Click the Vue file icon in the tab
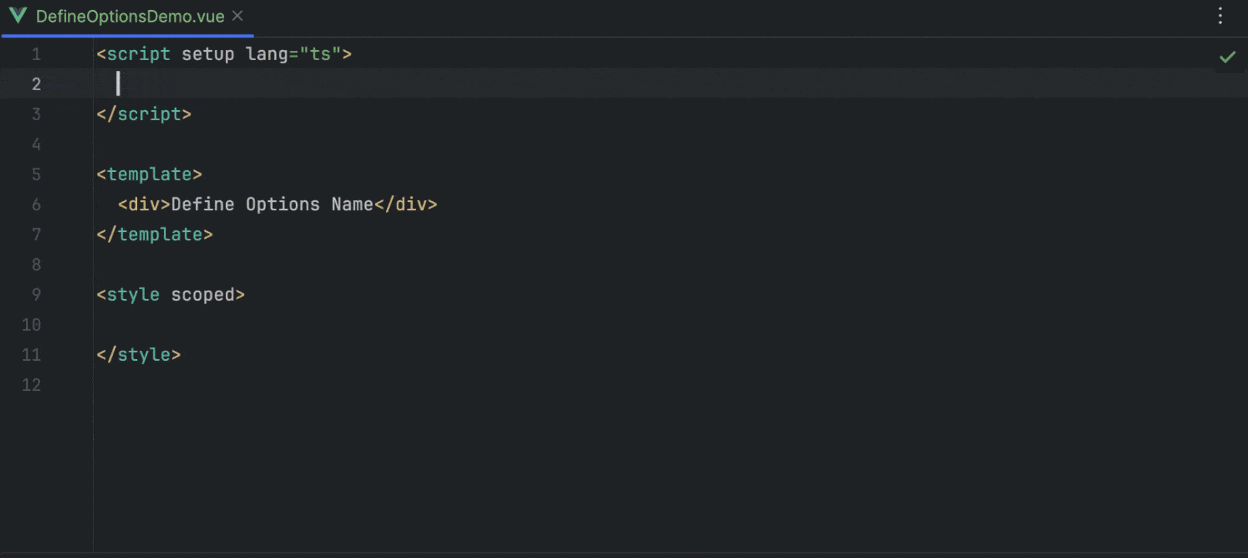The image size is (1248, 558). coord(18,16)
